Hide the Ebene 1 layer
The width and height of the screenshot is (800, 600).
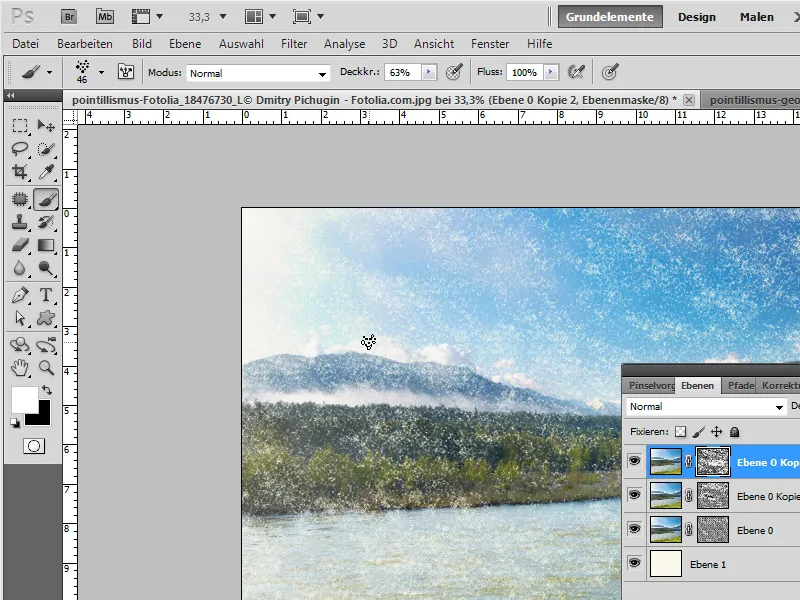click(x=634, y=563)
